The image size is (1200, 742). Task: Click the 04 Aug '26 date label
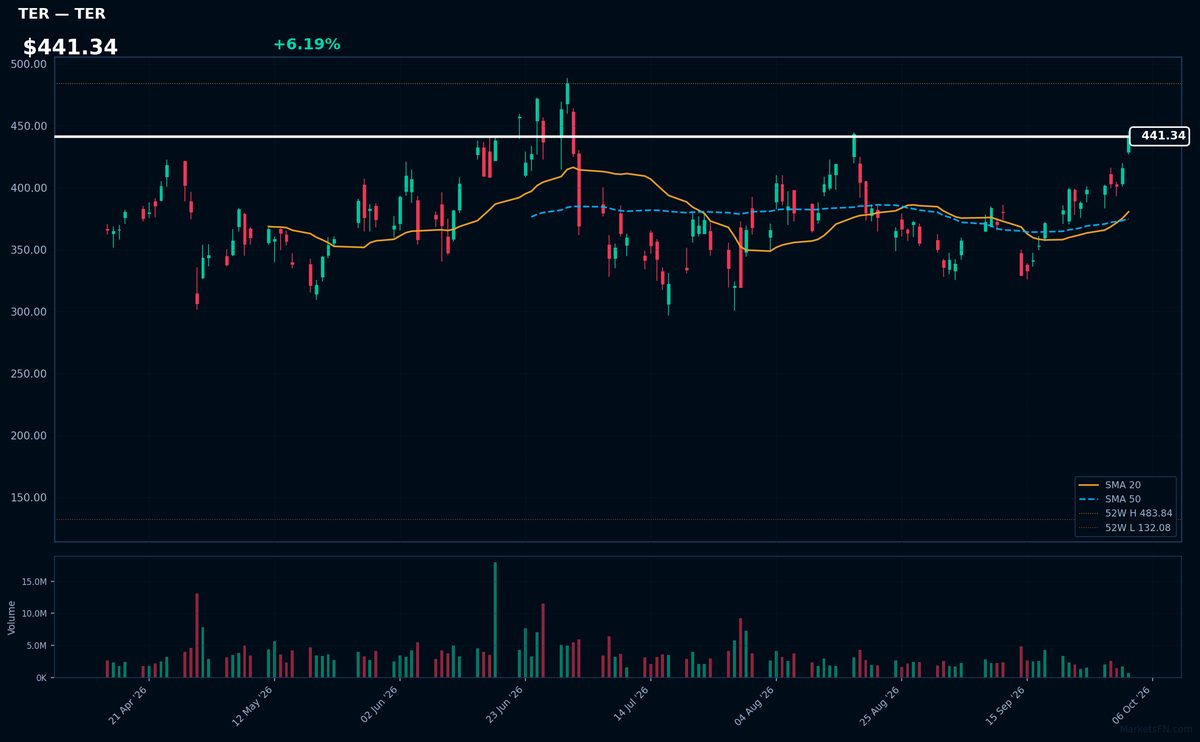[x=755, y=704]
